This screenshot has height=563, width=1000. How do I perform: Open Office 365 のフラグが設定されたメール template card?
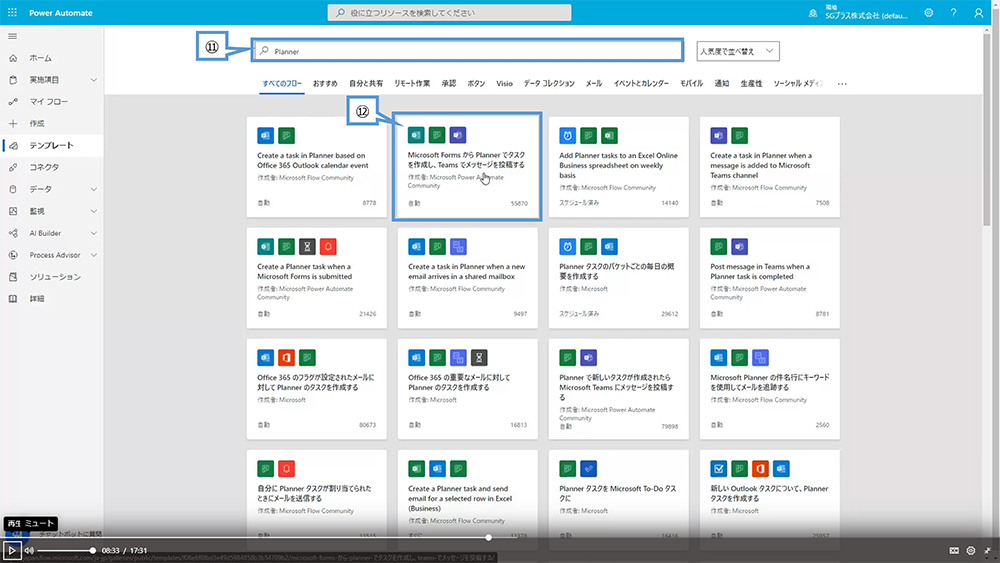pyautogui.click(x=316, y=389)
